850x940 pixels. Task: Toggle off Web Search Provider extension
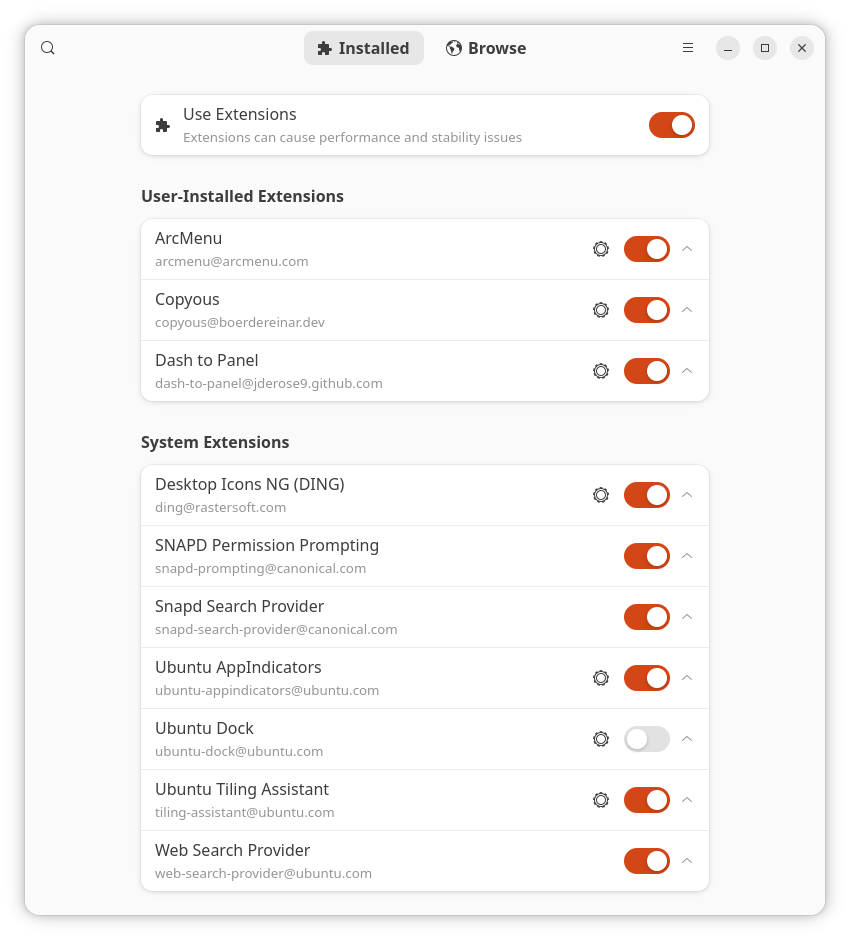tap(646, 861)
